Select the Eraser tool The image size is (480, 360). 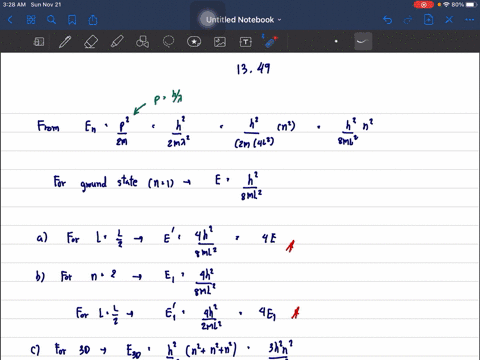pos(91,42)
